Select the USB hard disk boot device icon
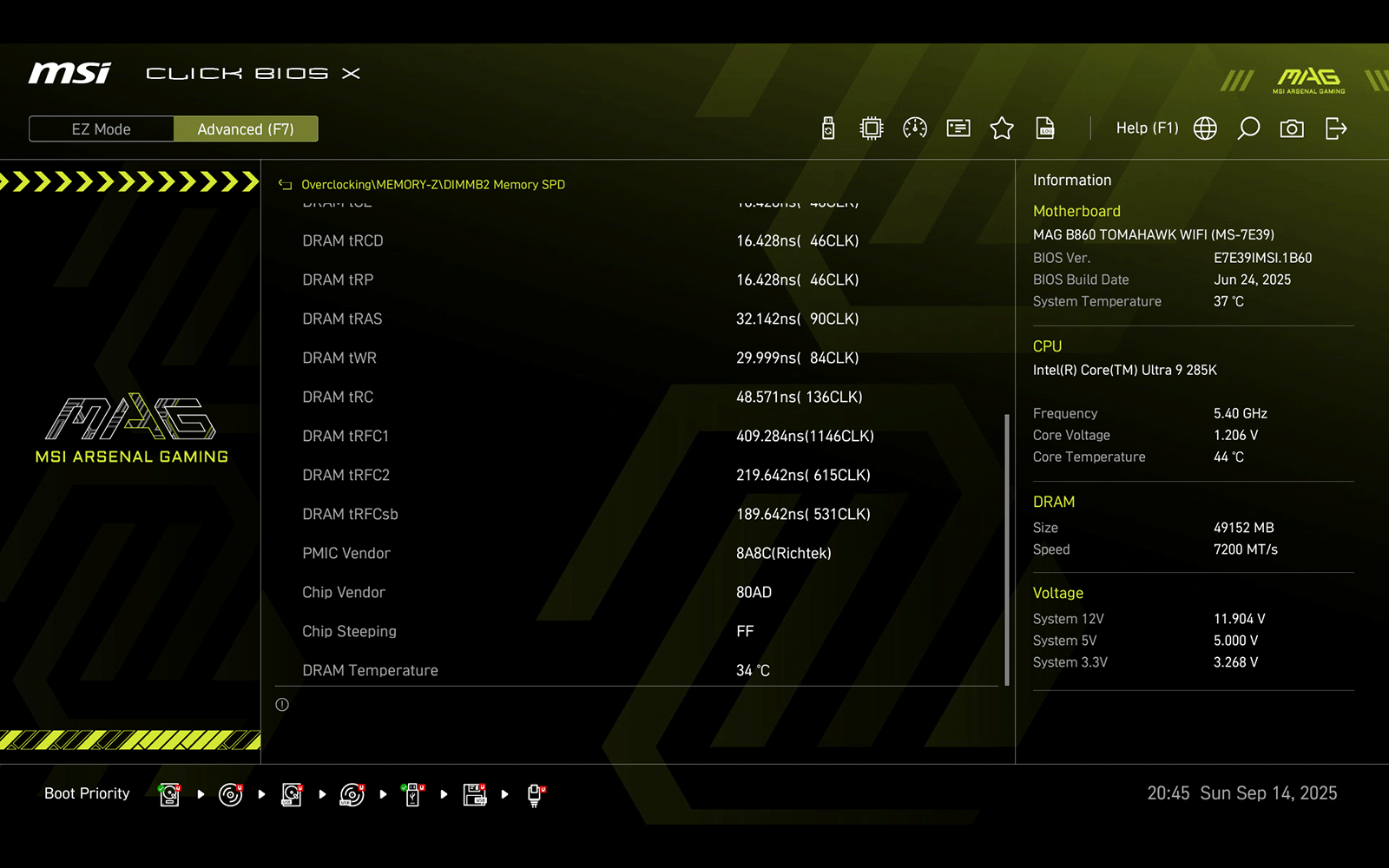 [x=292, y=794]
